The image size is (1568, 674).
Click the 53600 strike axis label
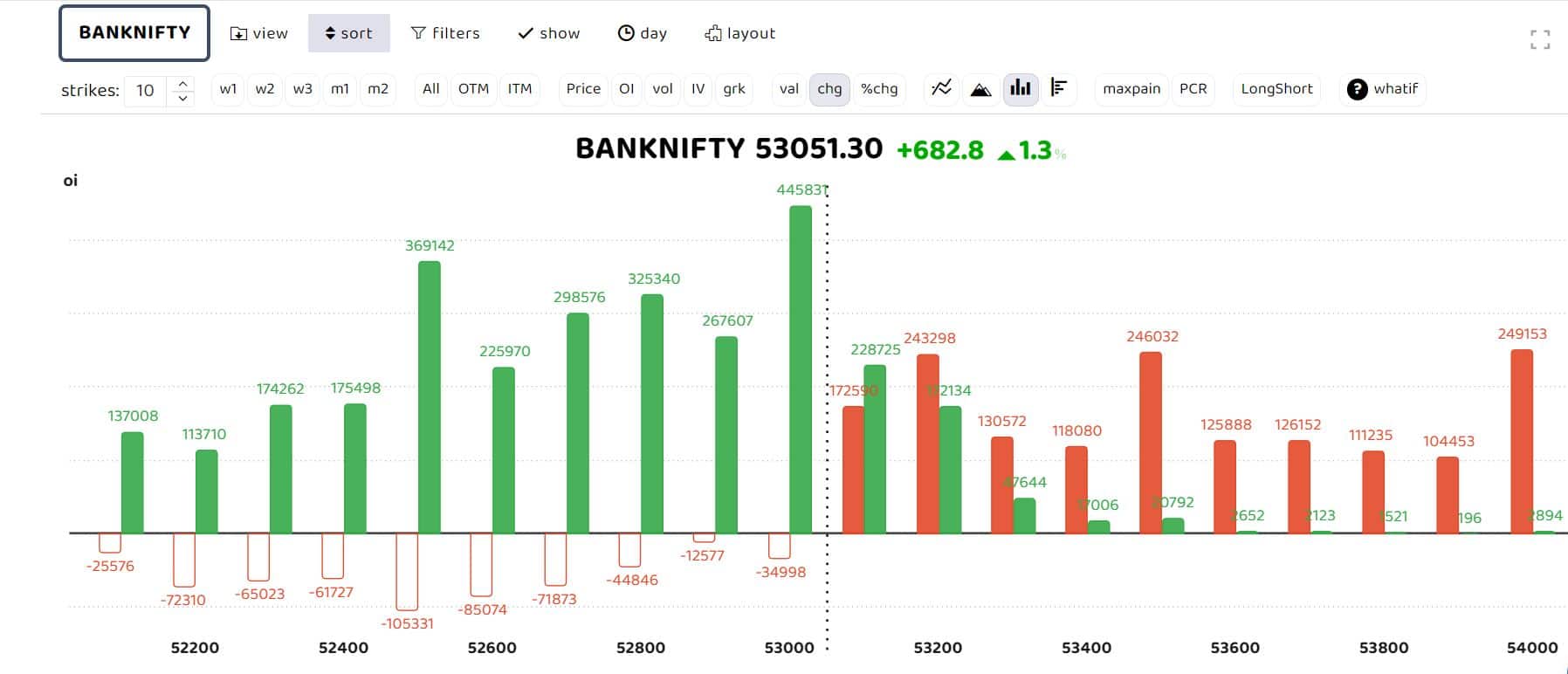pyautogui.click(x=1234, y=648)
